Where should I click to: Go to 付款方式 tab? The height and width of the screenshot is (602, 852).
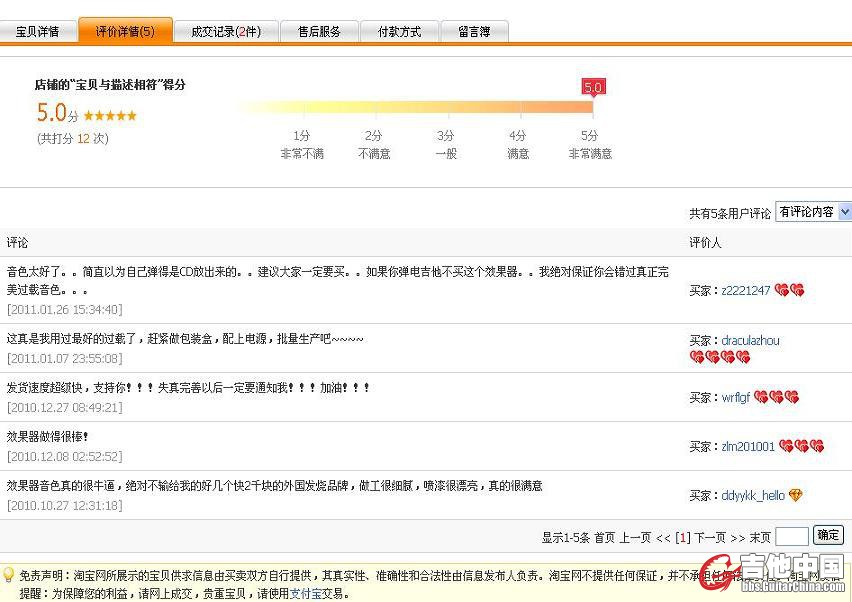point(399,32)
